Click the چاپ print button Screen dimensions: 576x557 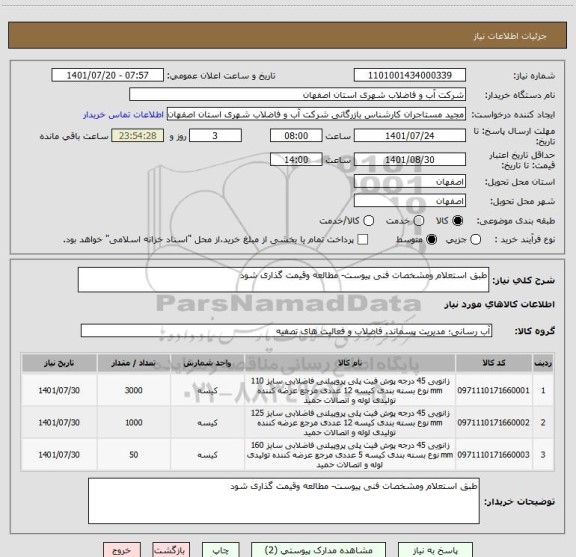[x=221, y=550]
